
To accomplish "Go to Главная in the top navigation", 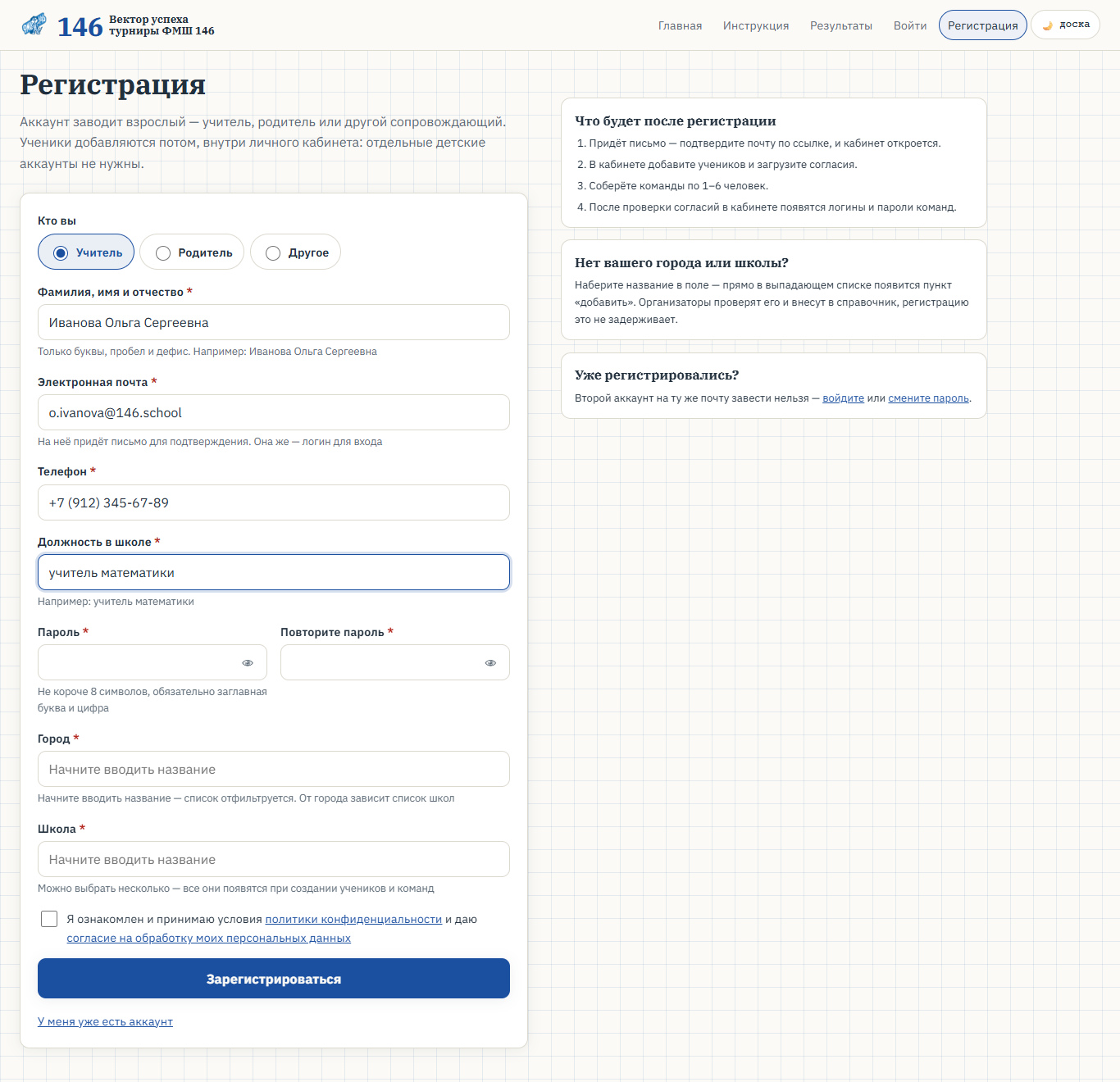I will (x=680, y=25).
